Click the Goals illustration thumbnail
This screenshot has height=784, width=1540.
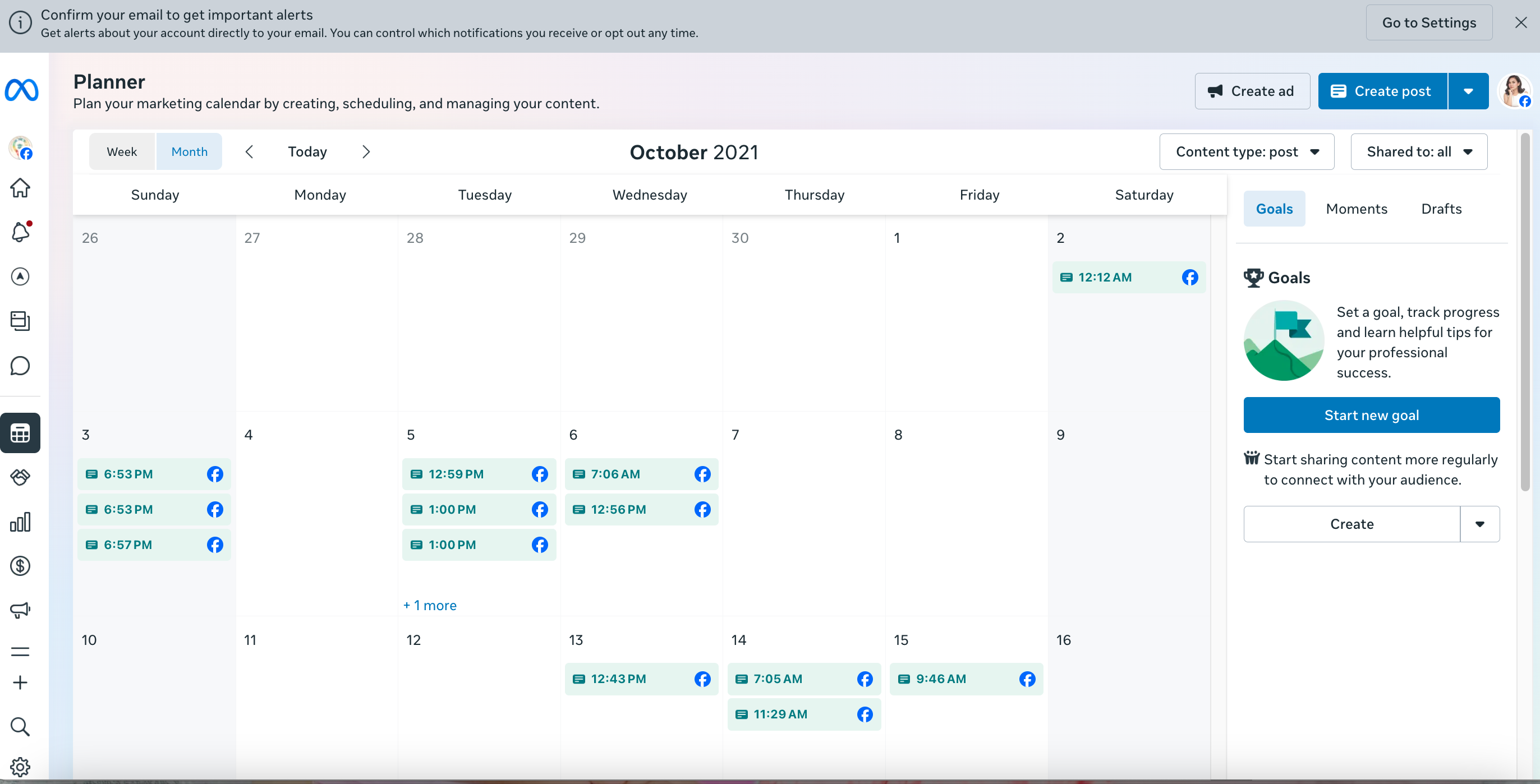[1284, 340]
